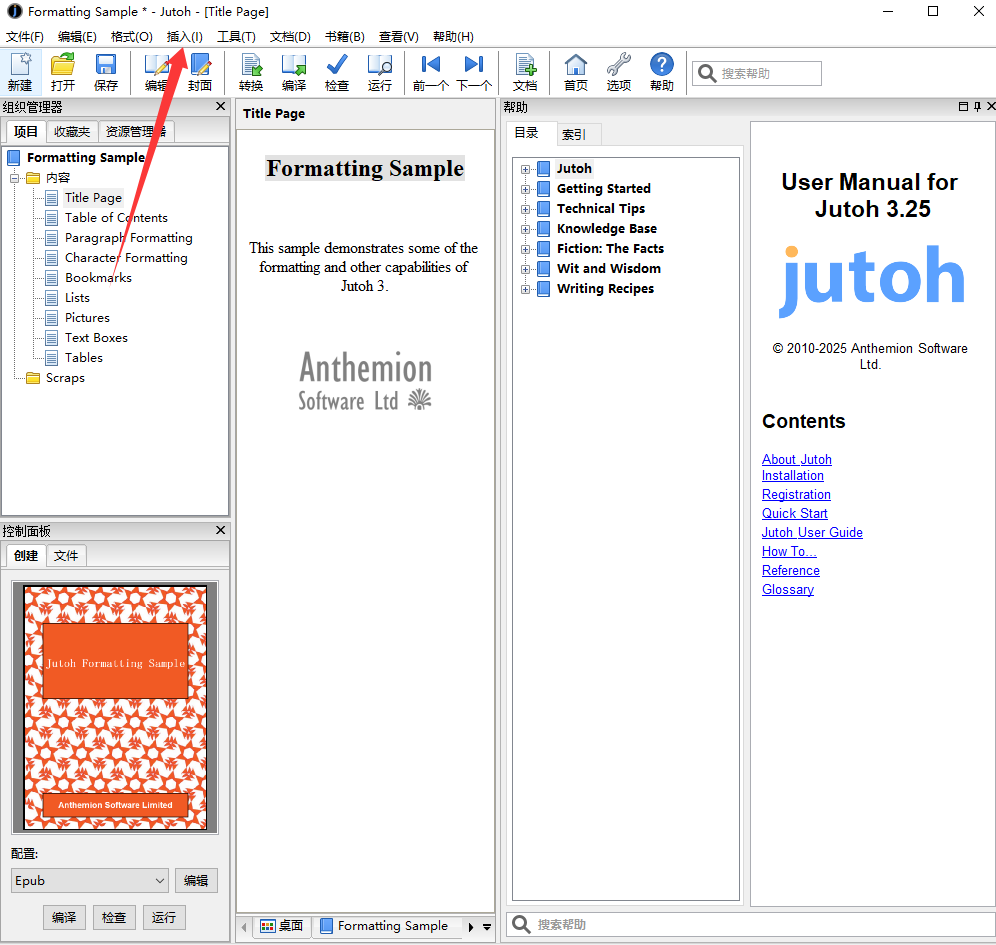
Task: Select the Tables document in project tree
Action: (x=84, y=358)
